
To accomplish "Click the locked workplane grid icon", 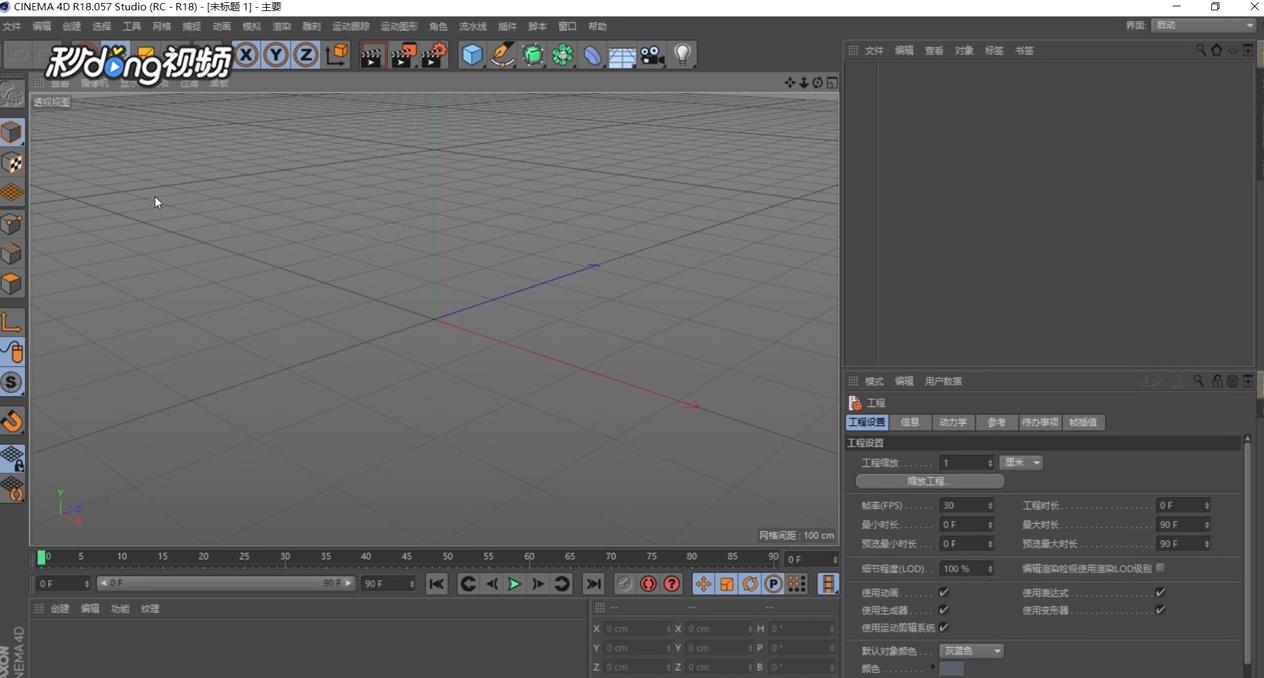I will point(12,458).
